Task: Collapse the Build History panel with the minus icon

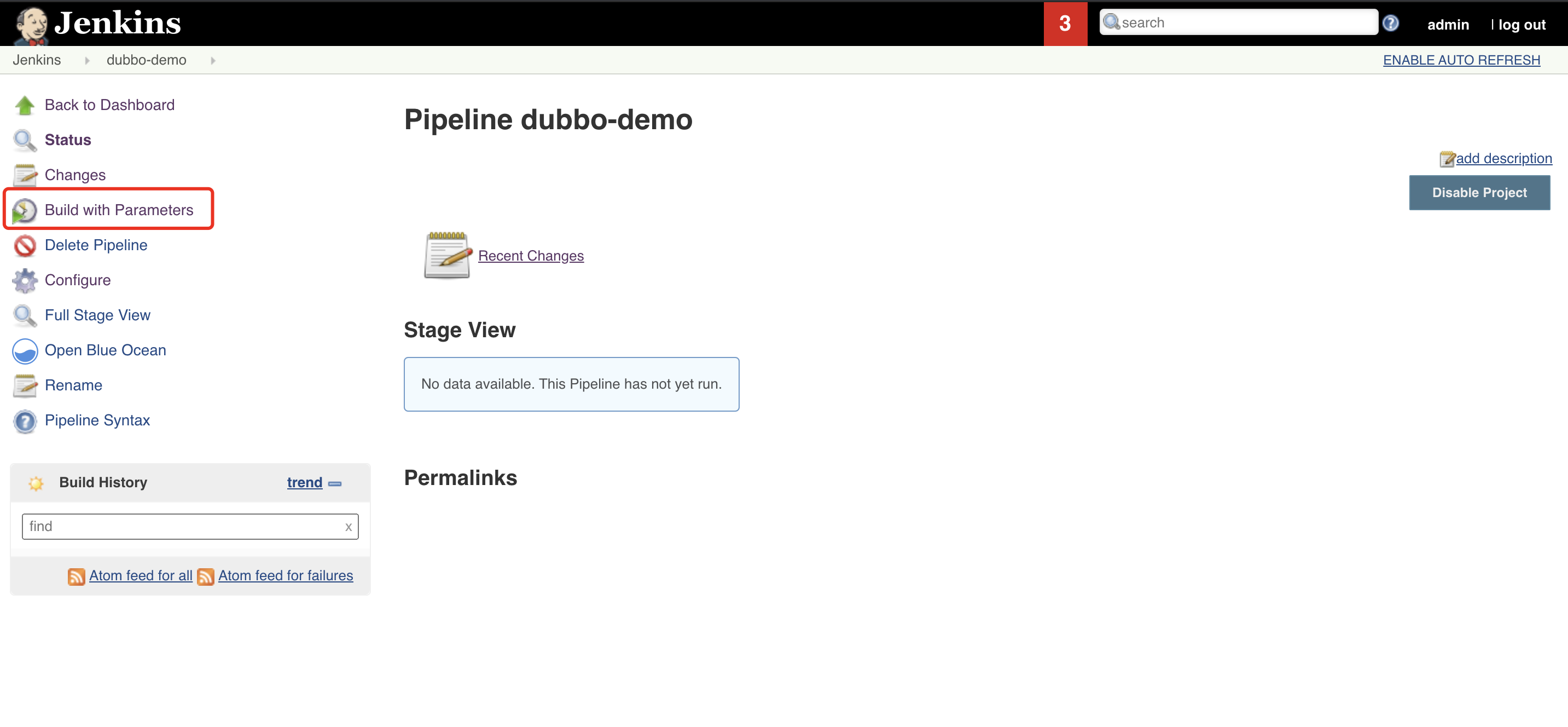Action: coord(335,483)
